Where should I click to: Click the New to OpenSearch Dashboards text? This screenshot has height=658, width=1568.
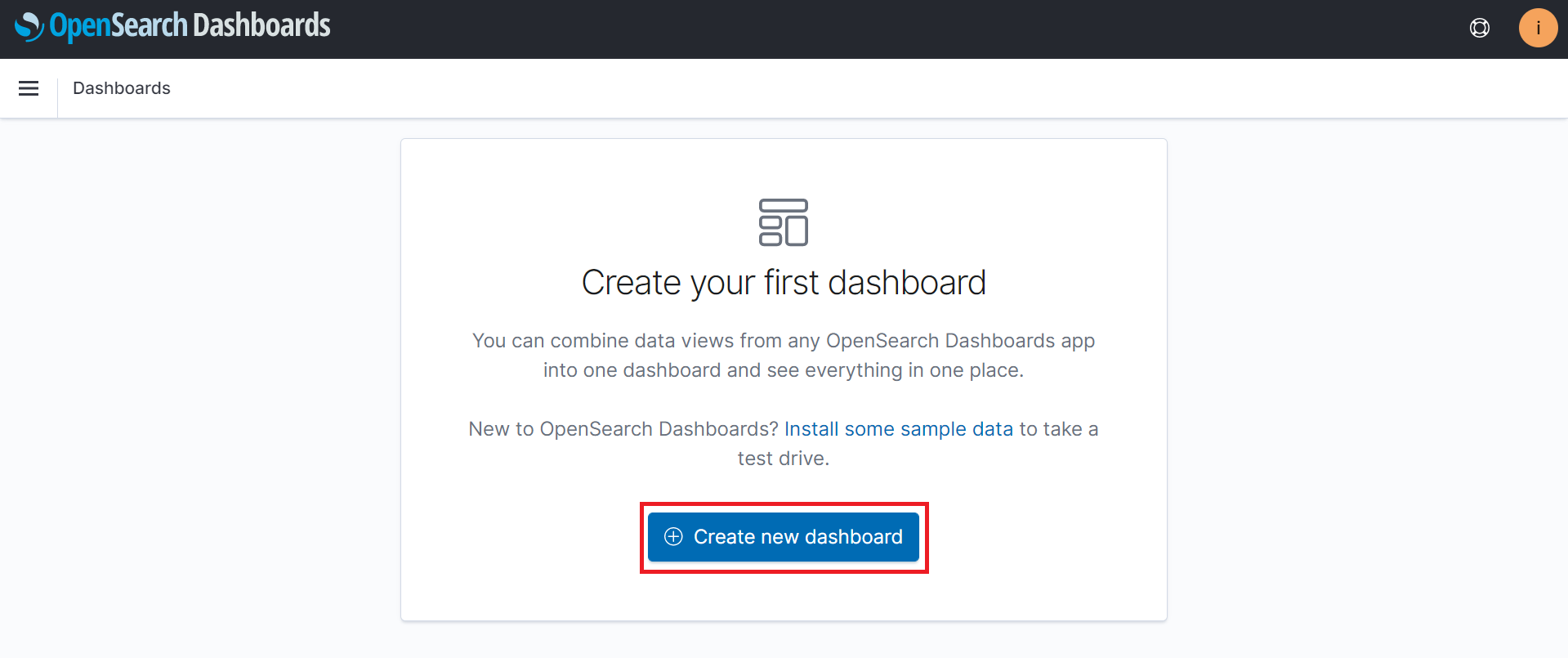click(x=623, y=429)
